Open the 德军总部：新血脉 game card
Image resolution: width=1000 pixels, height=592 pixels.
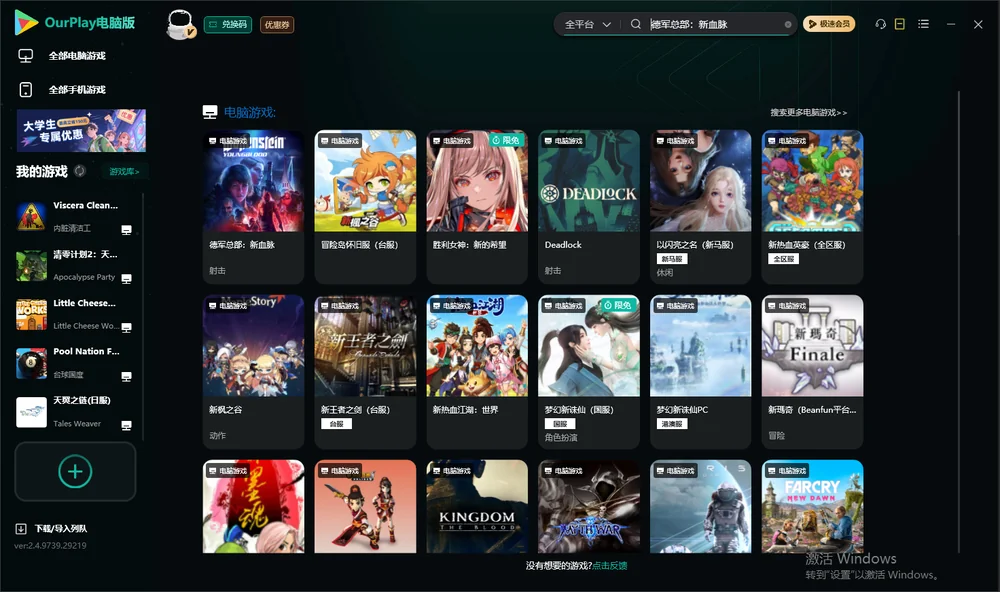point(253,207)
